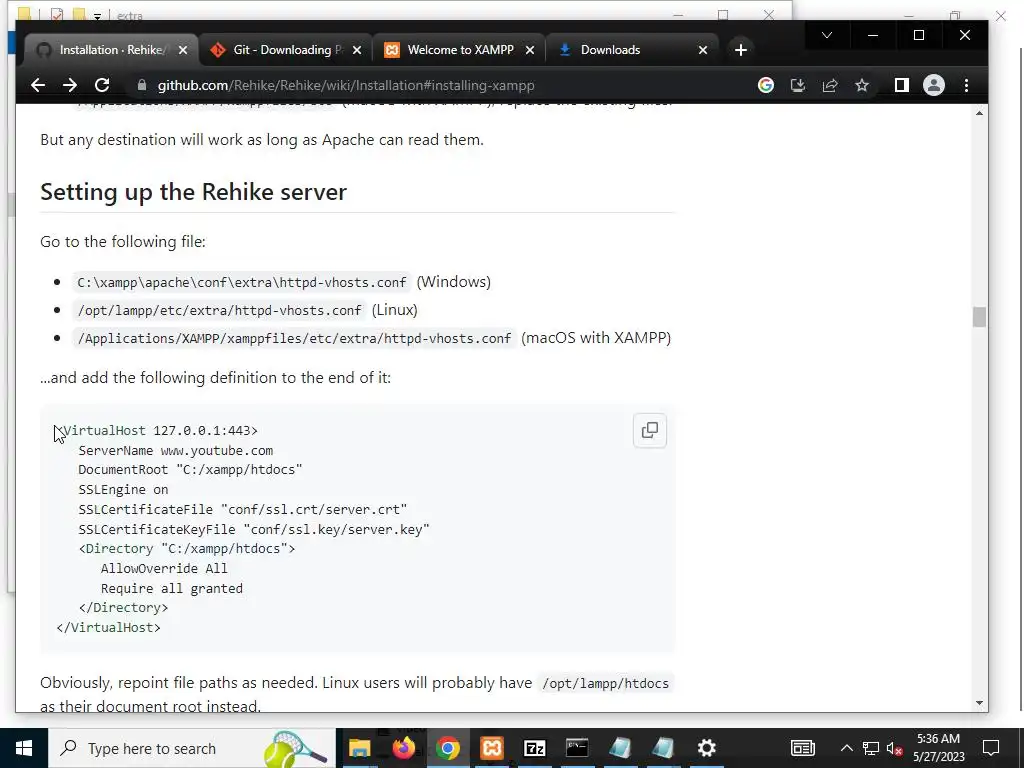Close the Git Downloading tab
This screenshot has height=768, width=1024.
[x=357, y=50]
